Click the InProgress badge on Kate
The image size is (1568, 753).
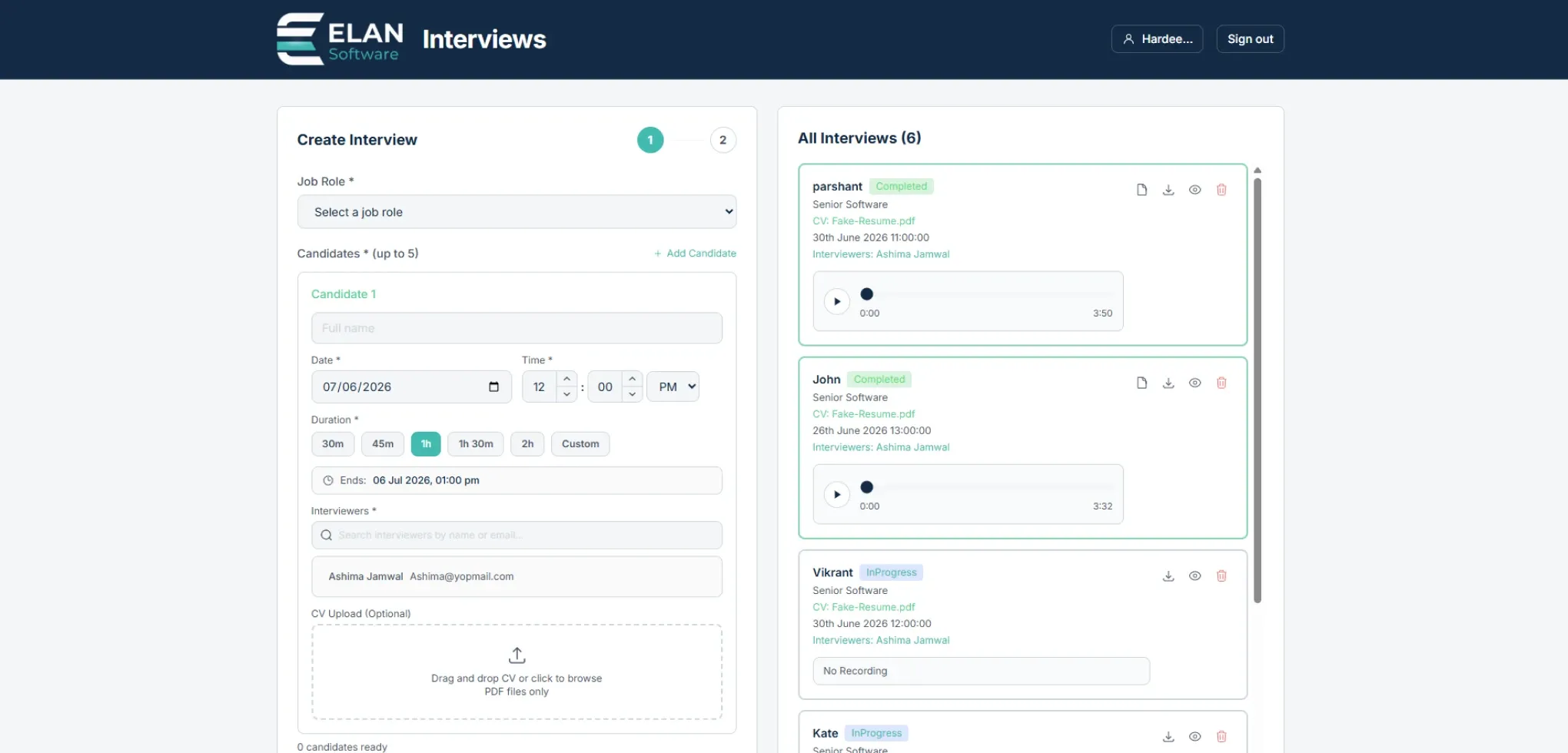point(876,733)
